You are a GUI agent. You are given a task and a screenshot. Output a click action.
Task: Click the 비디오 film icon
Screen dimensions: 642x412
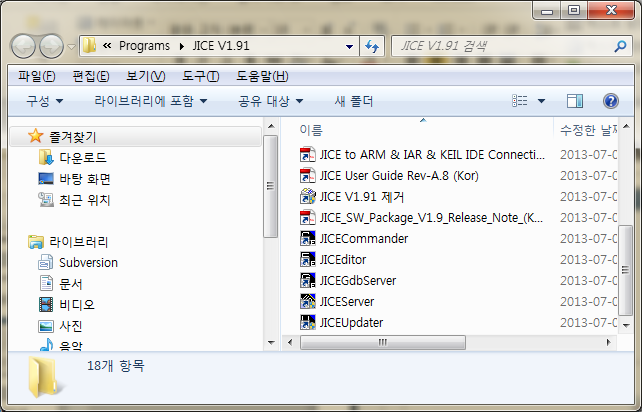[46, 305]
